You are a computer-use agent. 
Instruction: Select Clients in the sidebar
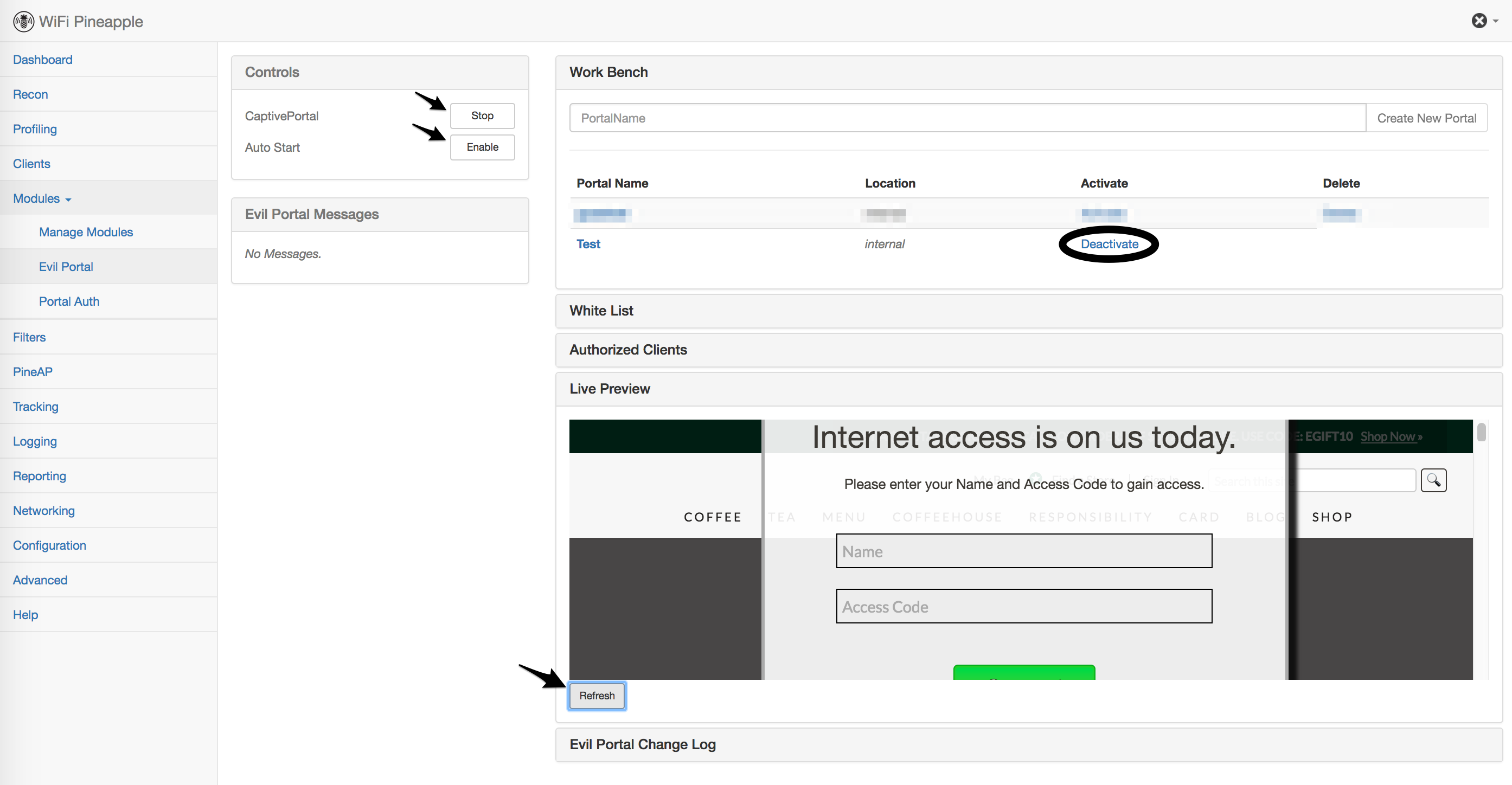(x=31, y=163)
